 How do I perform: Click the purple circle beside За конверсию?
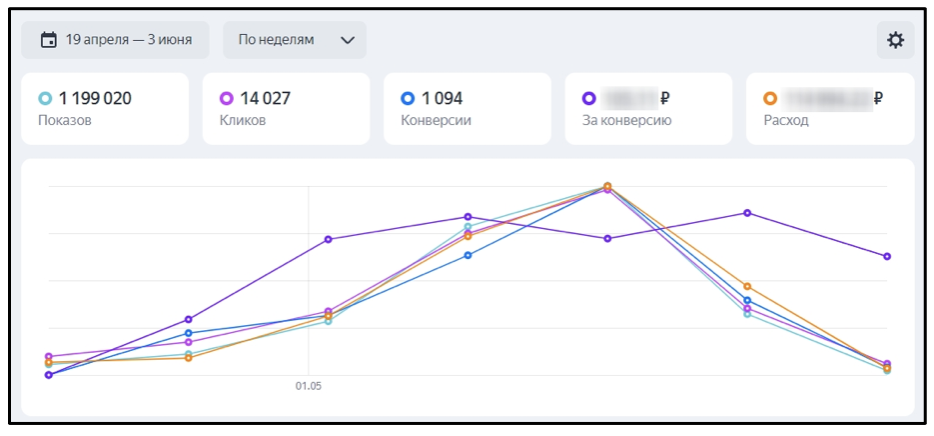coord(589,99)
